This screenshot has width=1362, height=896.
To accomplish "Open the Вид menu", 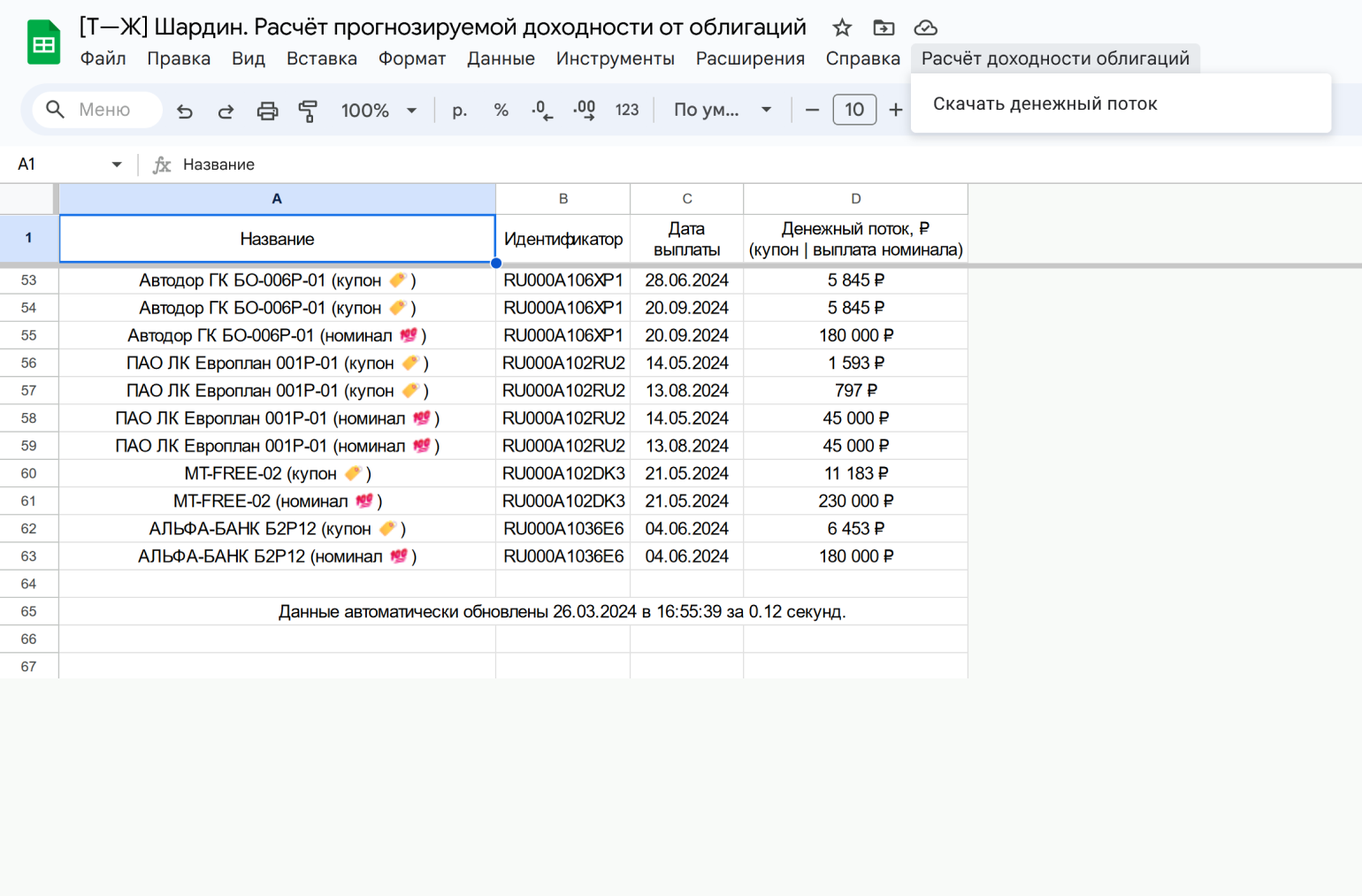I will point(249,58).
